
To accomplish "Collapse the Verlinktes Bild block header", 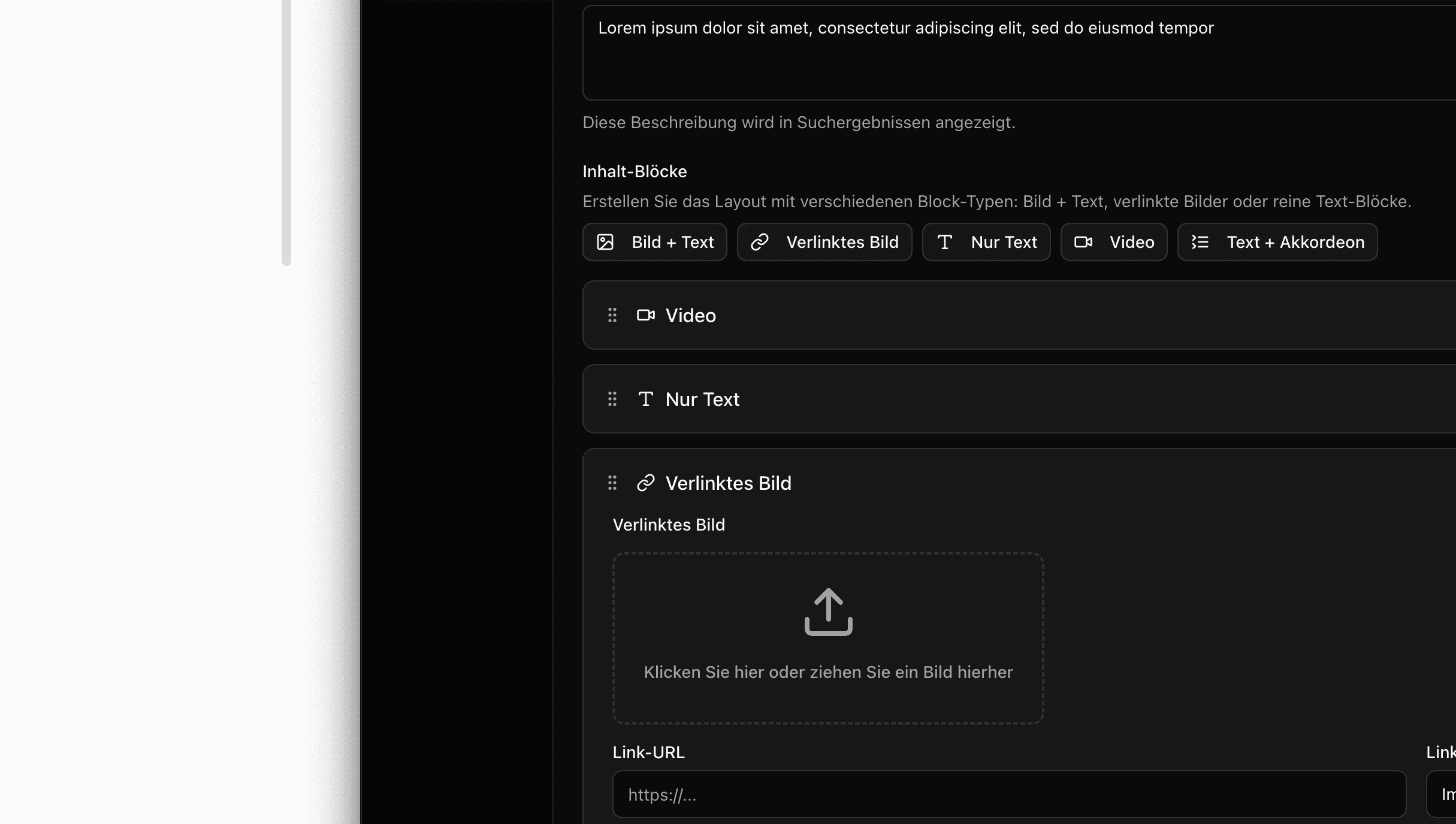I will (x=728, y=483).
